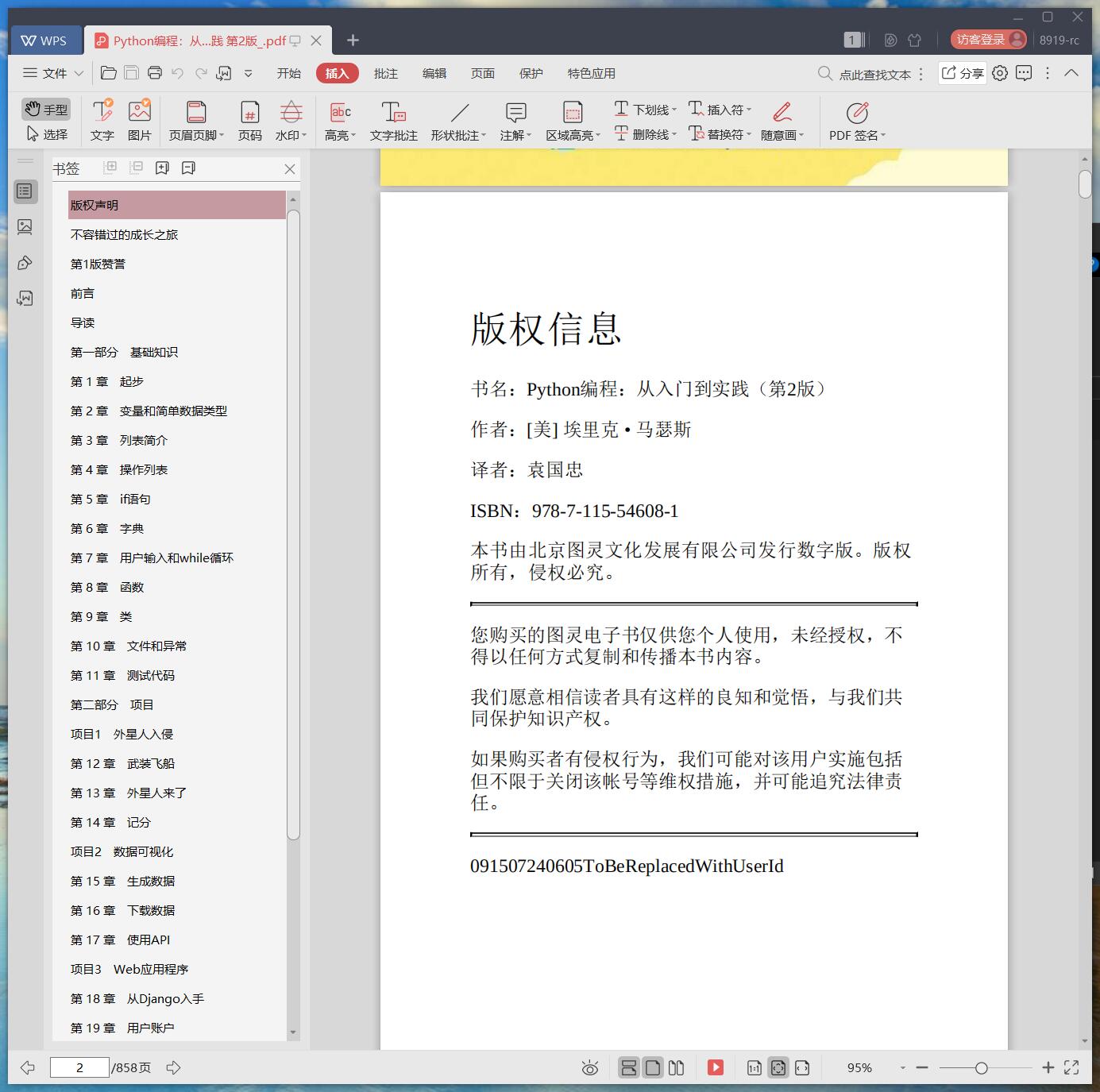Image resolution: width=1100 pixels, height=1092 pixels.
Task: Open bookmark 前言
Action: tap(83, 293)
